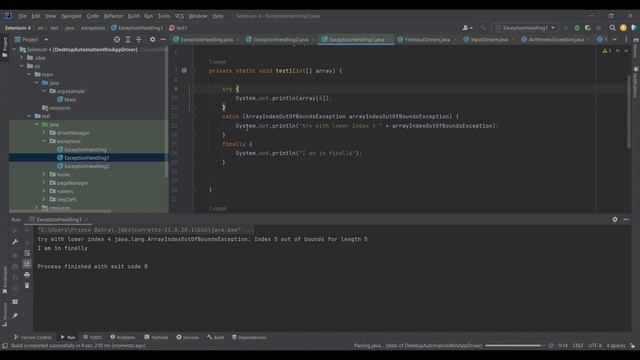Open the Refactor menu
The width and height of the screenshot is (640, 360).
[x=113, y=16]
